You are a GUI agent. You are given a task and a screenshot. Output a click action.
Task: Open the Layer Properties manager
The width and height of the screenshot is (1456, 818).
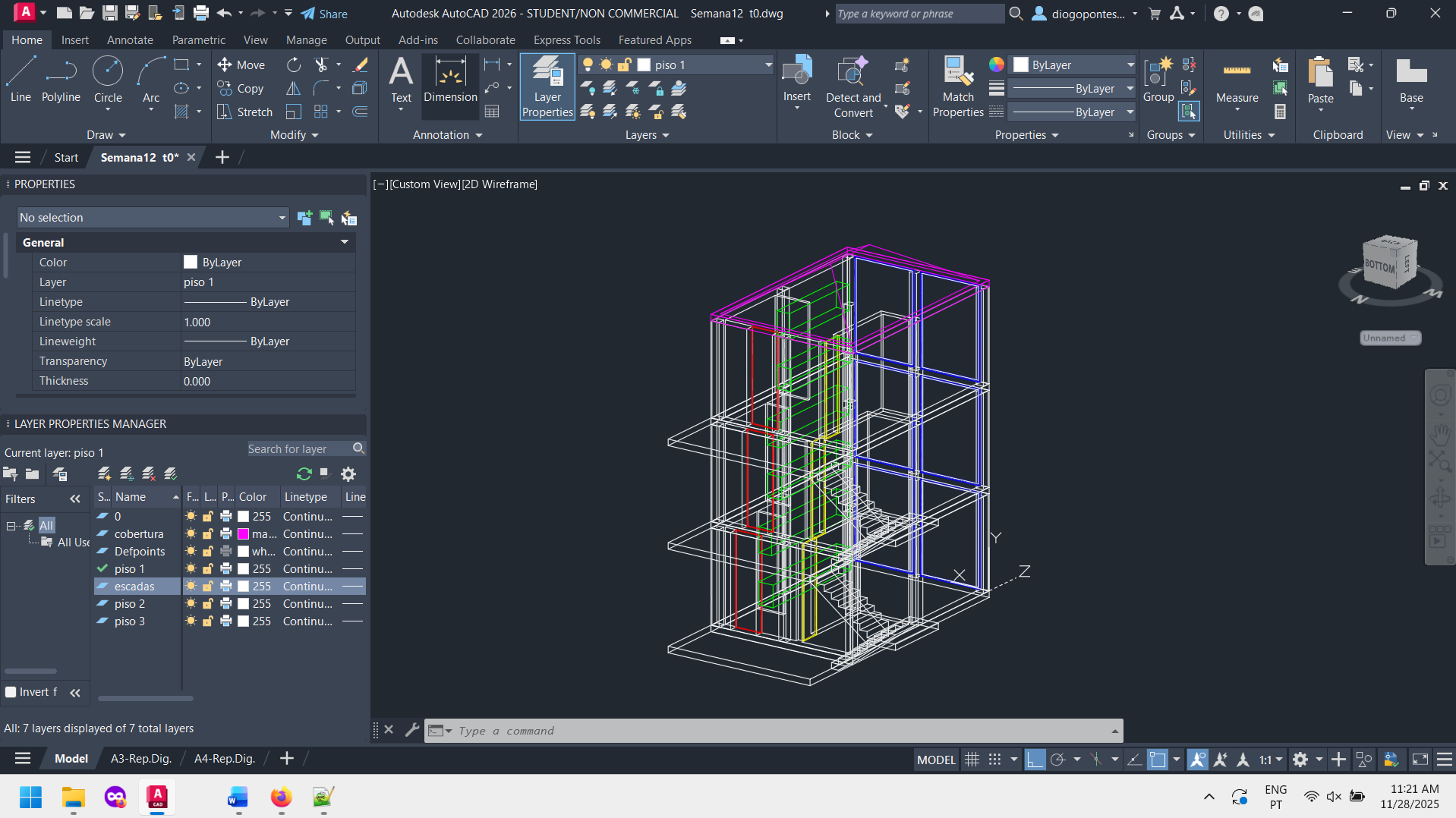point(547,87)
